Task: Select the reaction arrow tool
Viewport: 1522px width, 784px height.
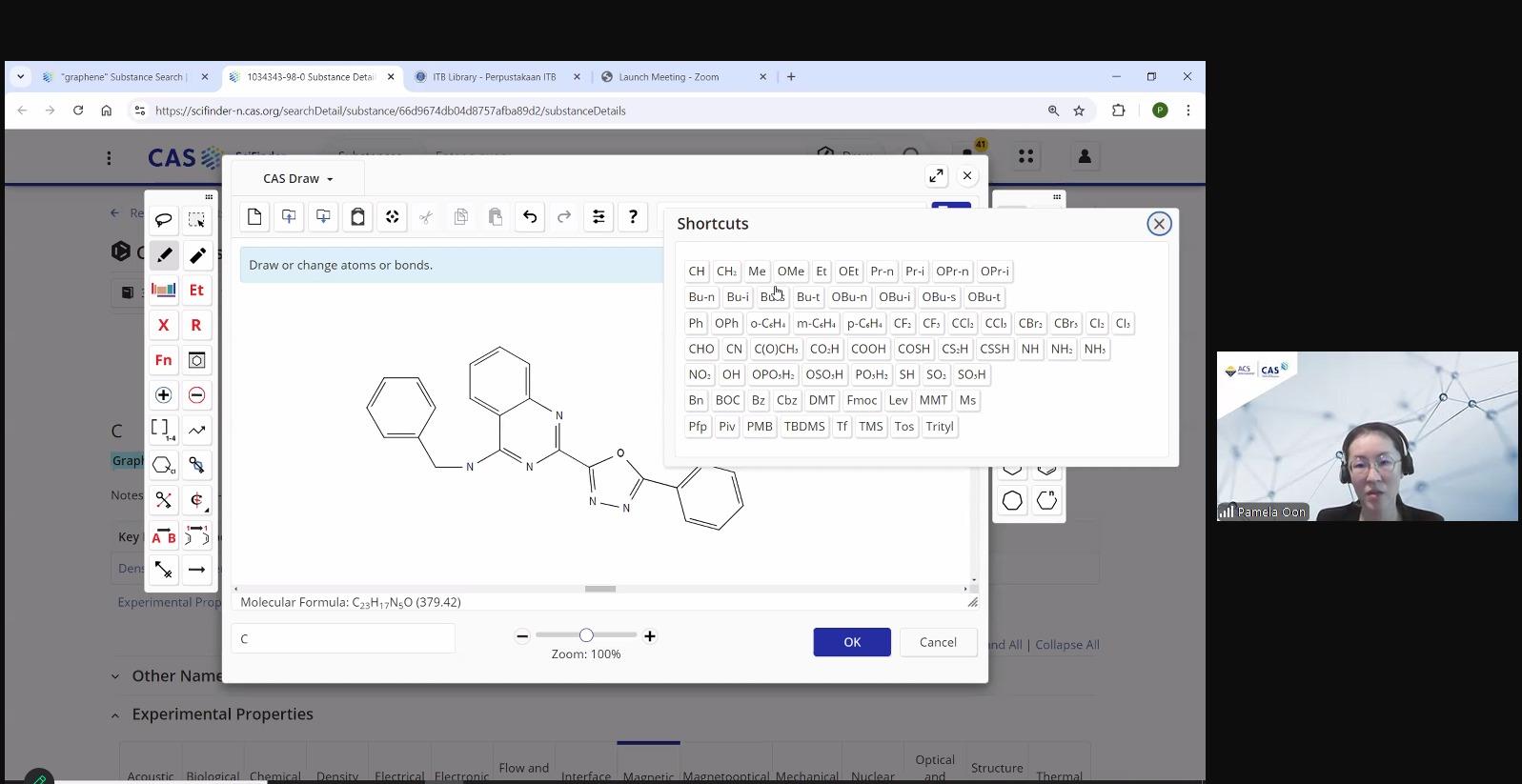Action: 196,570
